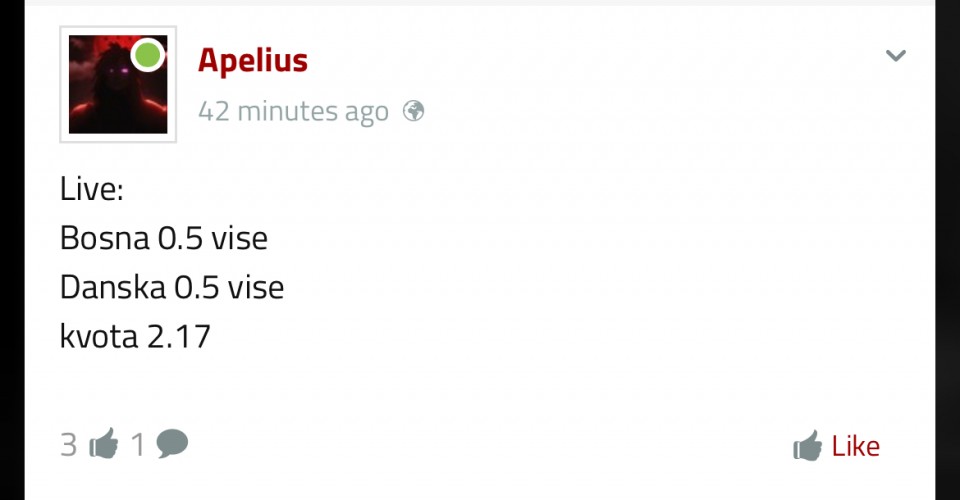This screenshot has height=500, width=960.
Task: Click the globe public visibility icon
Action: [413, 111]
